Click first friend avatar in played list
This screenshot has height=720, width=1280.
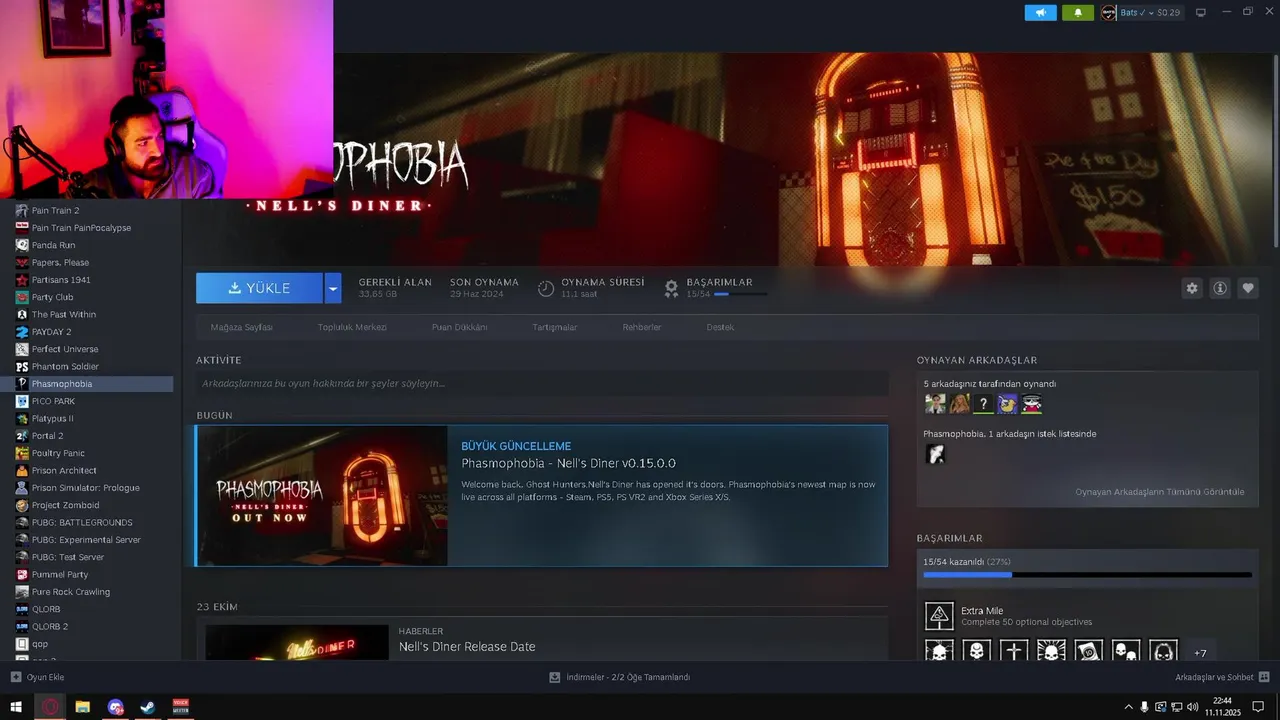935,404
